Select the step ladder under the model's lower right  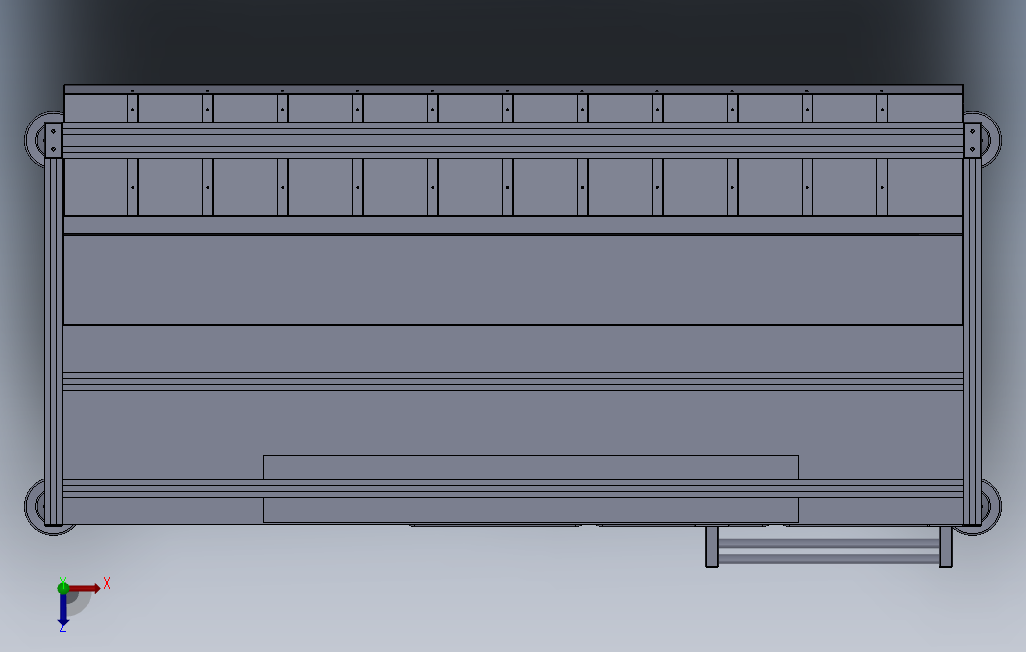[x=828, y=547]
